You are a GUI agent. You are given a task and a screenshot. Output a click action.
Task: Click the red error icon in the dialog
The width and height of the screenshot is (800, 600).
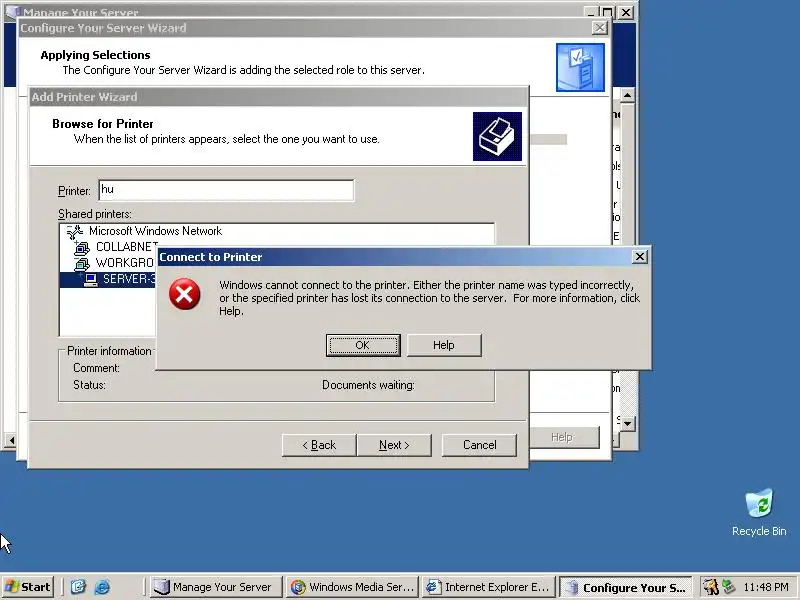pyautogui.click(x=184, y=294)
